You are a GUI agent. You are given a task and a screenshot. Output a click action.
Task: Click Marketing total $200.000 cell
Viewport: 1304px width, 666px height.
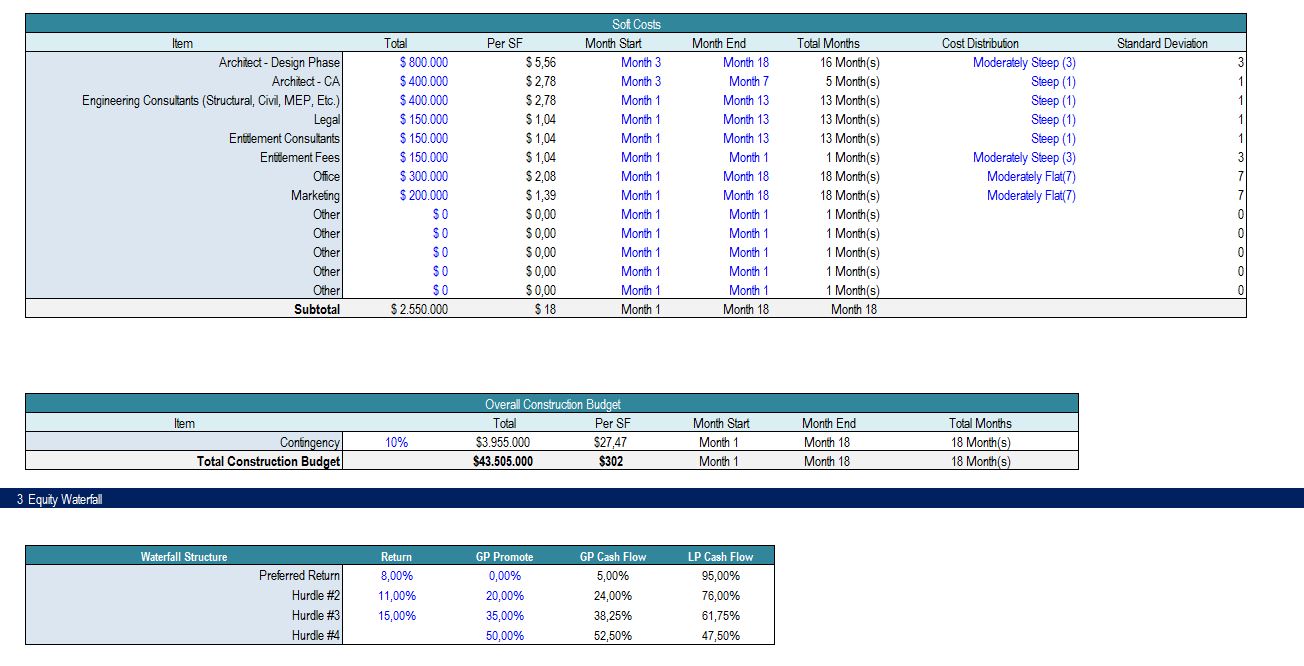coord(424,195)
